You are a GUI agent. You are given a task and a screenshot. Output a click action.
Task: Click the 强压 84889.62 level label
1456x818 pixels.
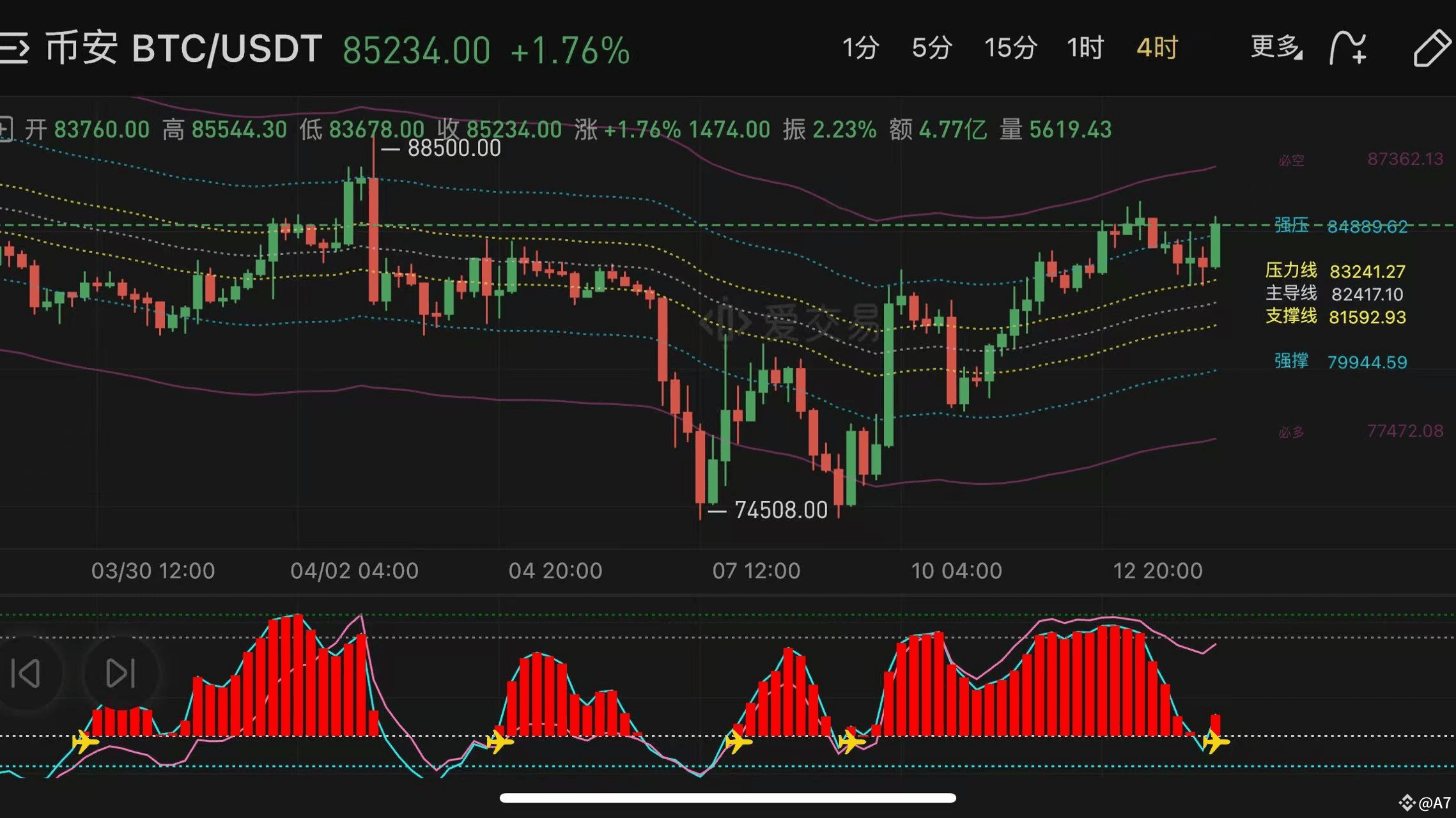click(1340, 226)
